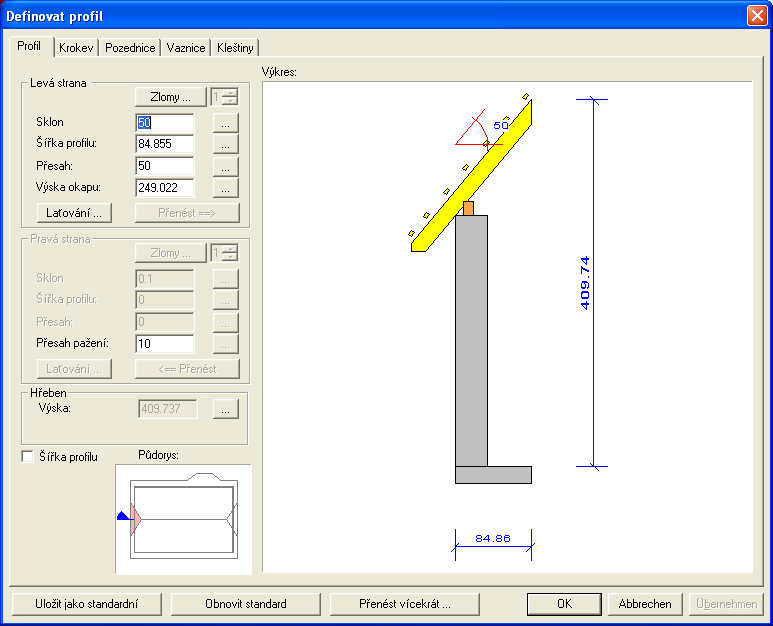Confirm with the OK button

click(564, 604)
